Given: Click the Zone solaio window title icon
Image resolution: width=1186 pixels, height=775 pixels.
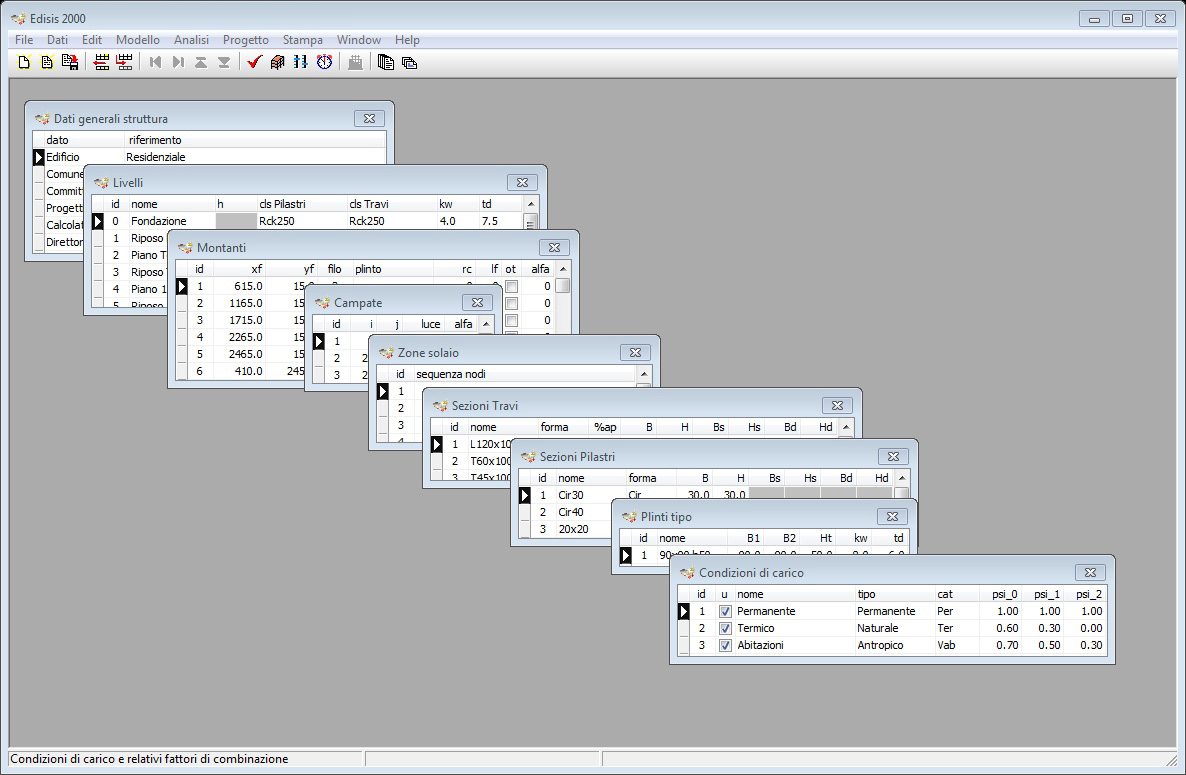Looking at the screenshot, I should 386,353.
